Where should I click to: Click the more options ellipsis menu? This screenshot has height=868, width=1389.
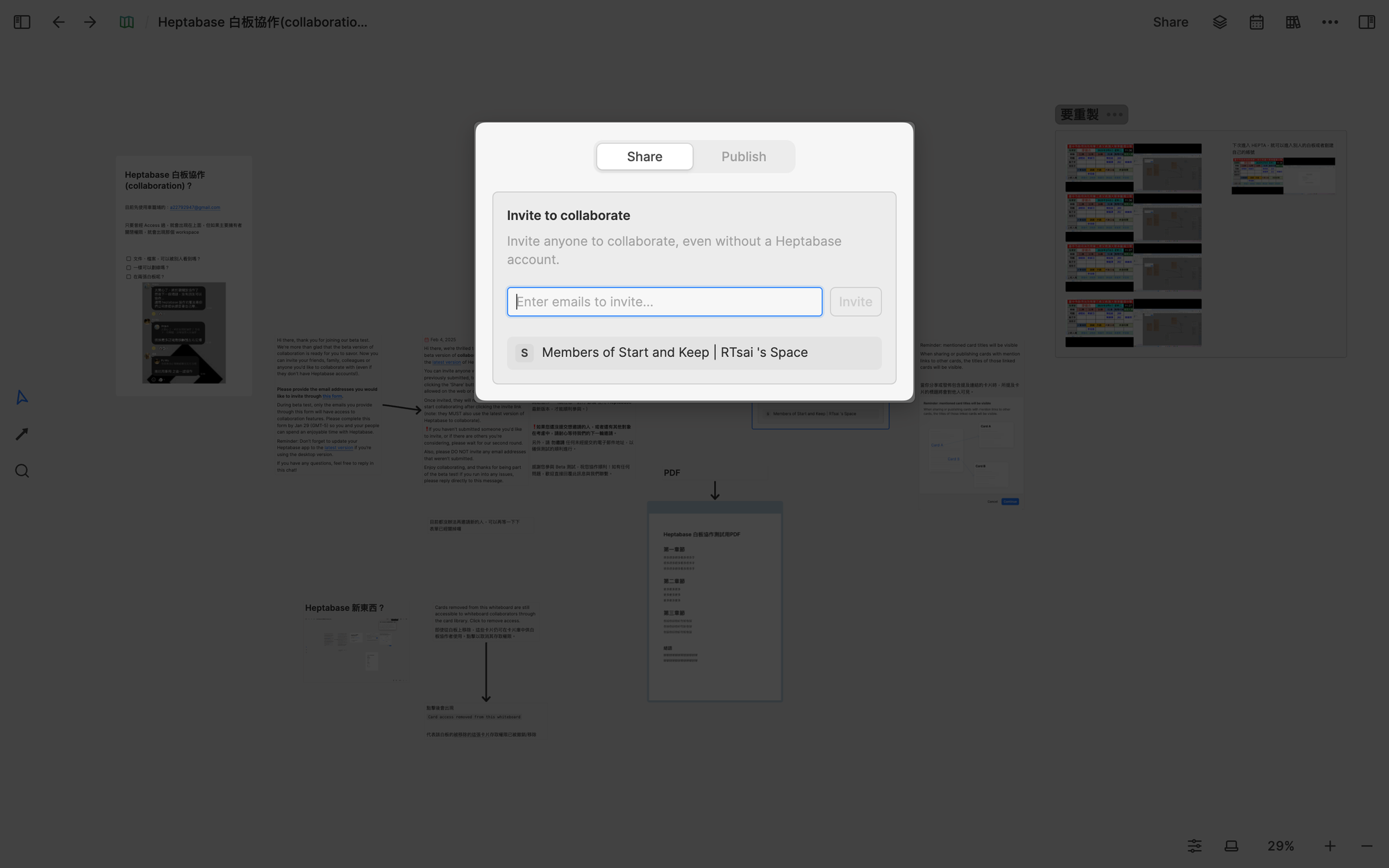[1330, 22]
